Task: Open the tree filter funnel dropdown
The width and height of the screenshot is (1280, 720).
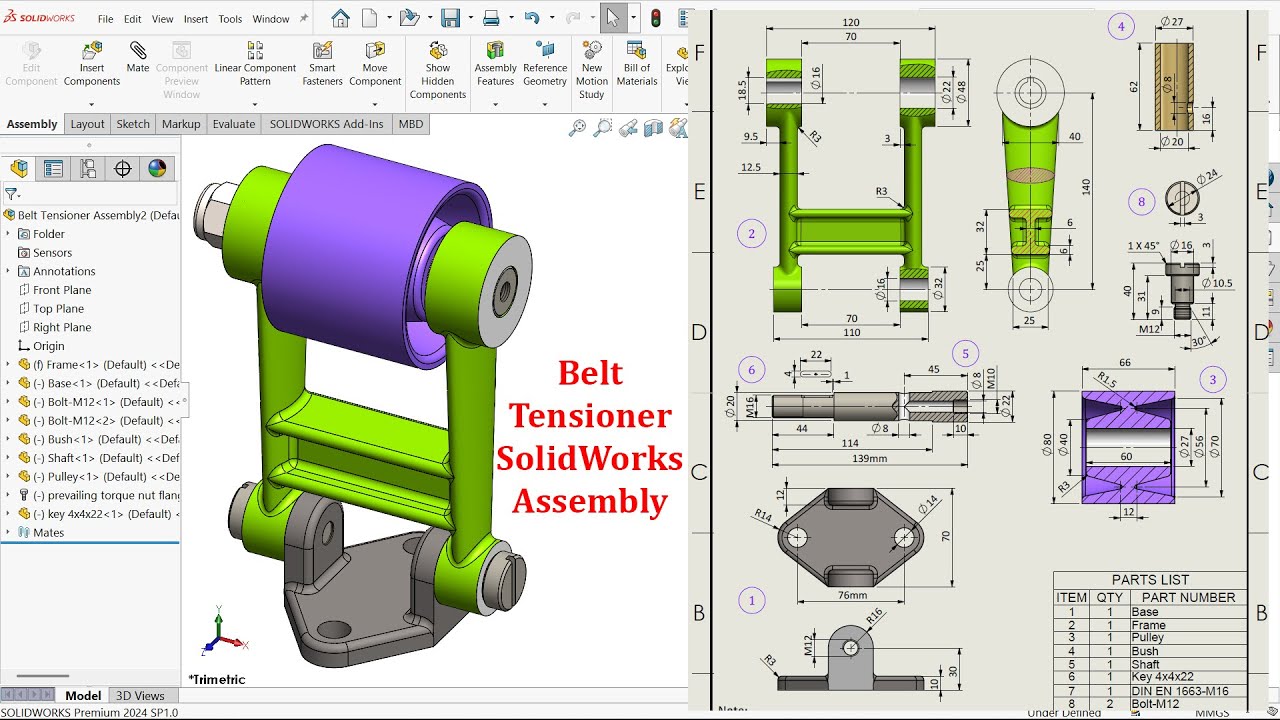Action: click(13, 194)
